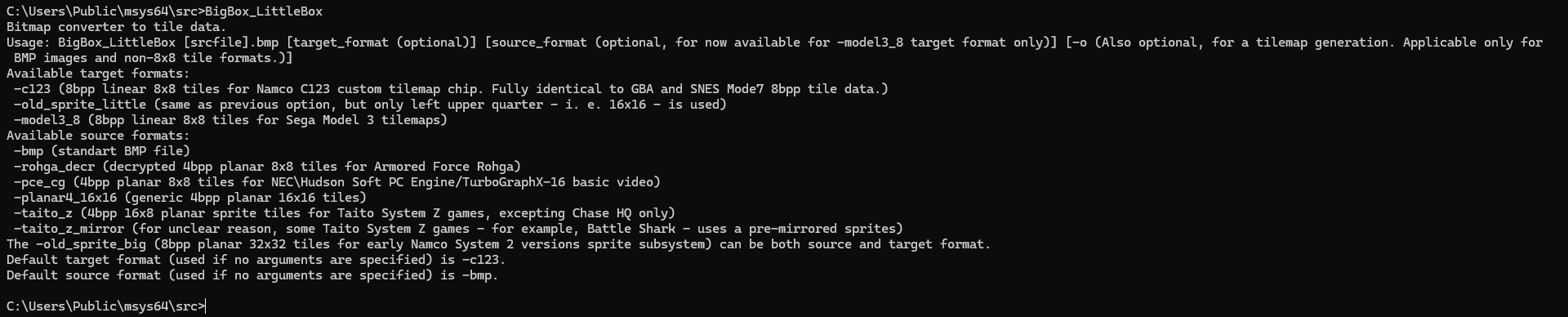Click the 'Default source format' line

[x=252, y=275]
